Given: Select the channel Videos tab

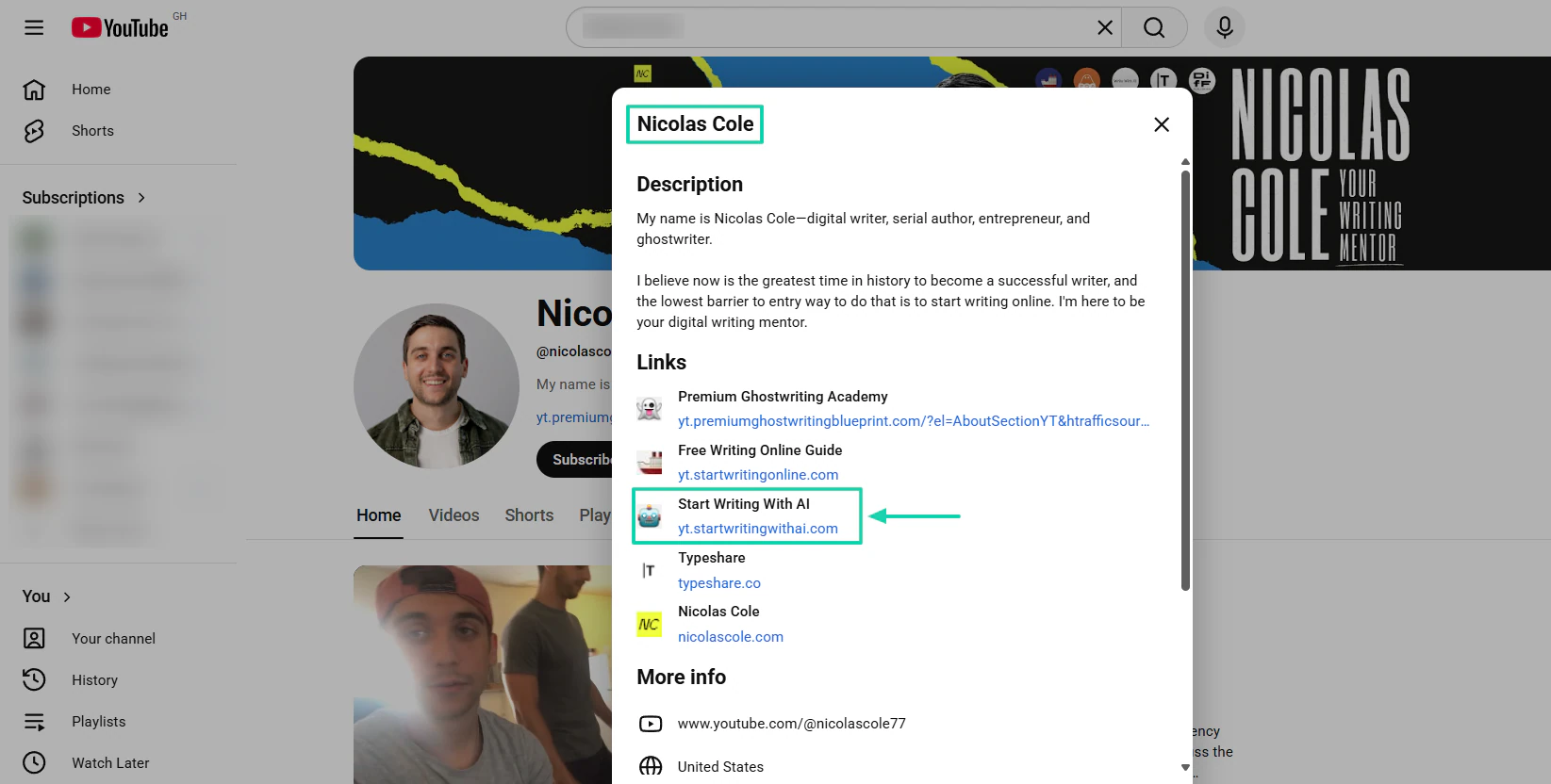Looking at the screenshot, I should (x=454, y=515).
